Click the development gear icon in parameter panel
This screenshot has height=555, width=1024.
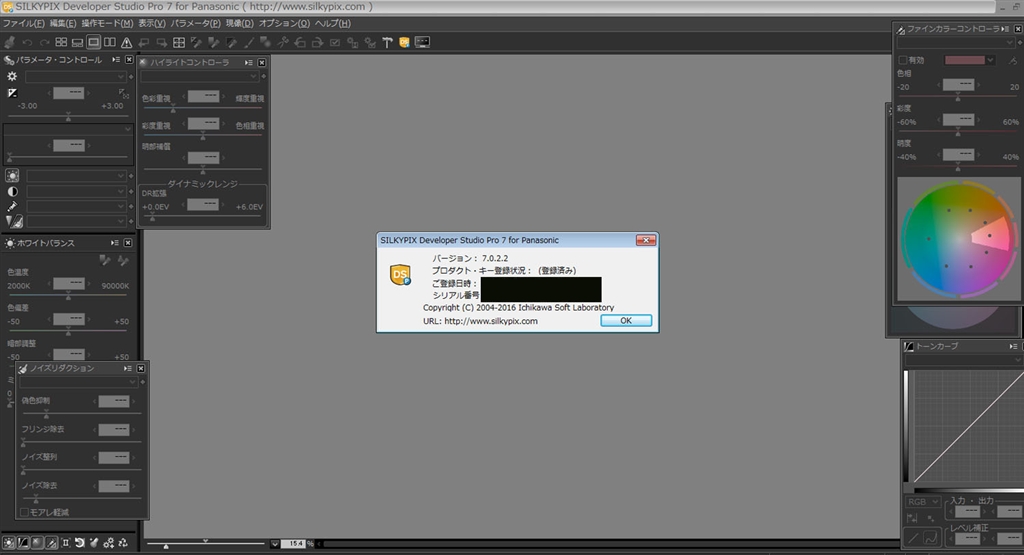pos(12,76)
